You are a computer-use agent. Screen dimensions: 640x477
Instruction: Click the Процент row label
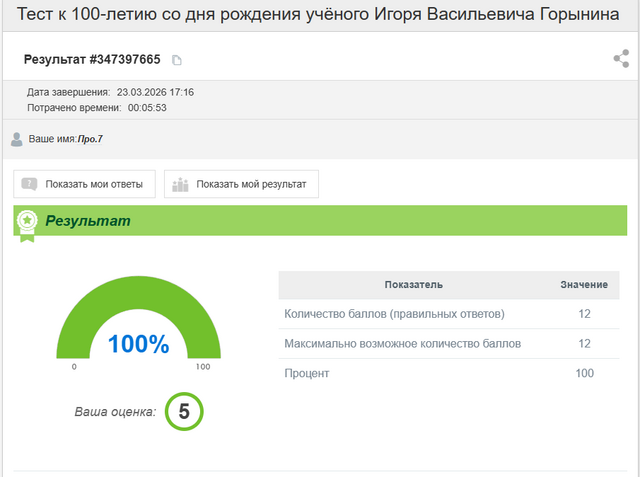(307, 373)
